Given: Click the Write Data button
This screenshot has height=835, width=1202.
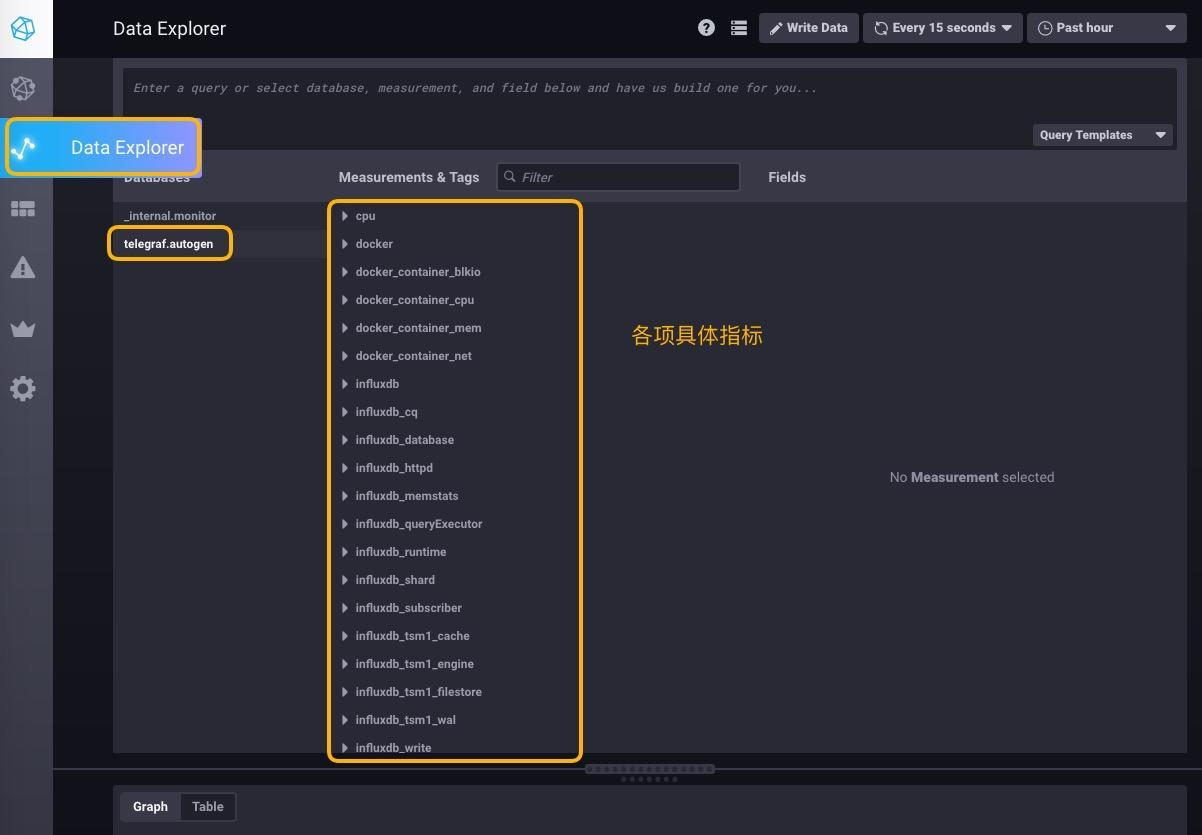Looking at the screenshot, I should pos(808,27).
